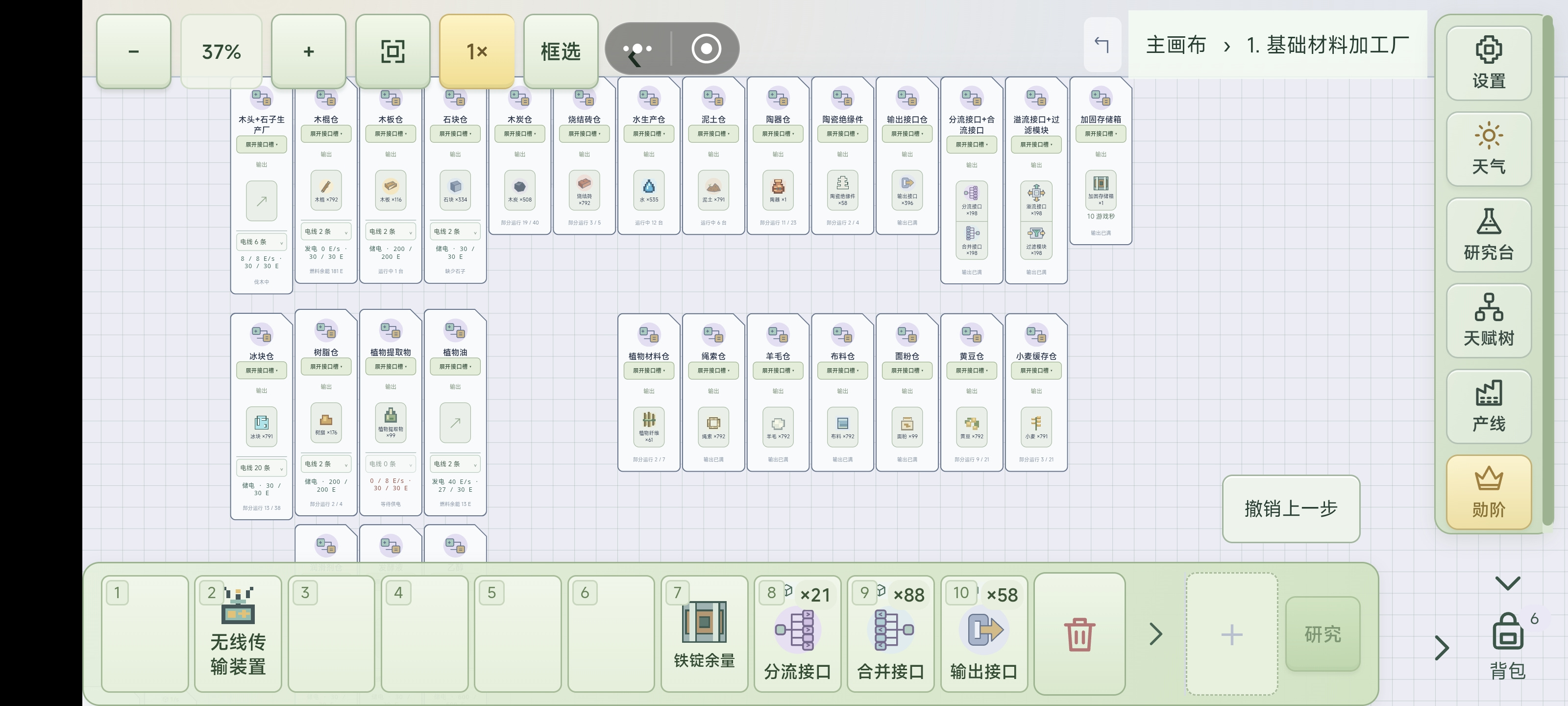Zoom in with the plus button

(x=309, y=51)
